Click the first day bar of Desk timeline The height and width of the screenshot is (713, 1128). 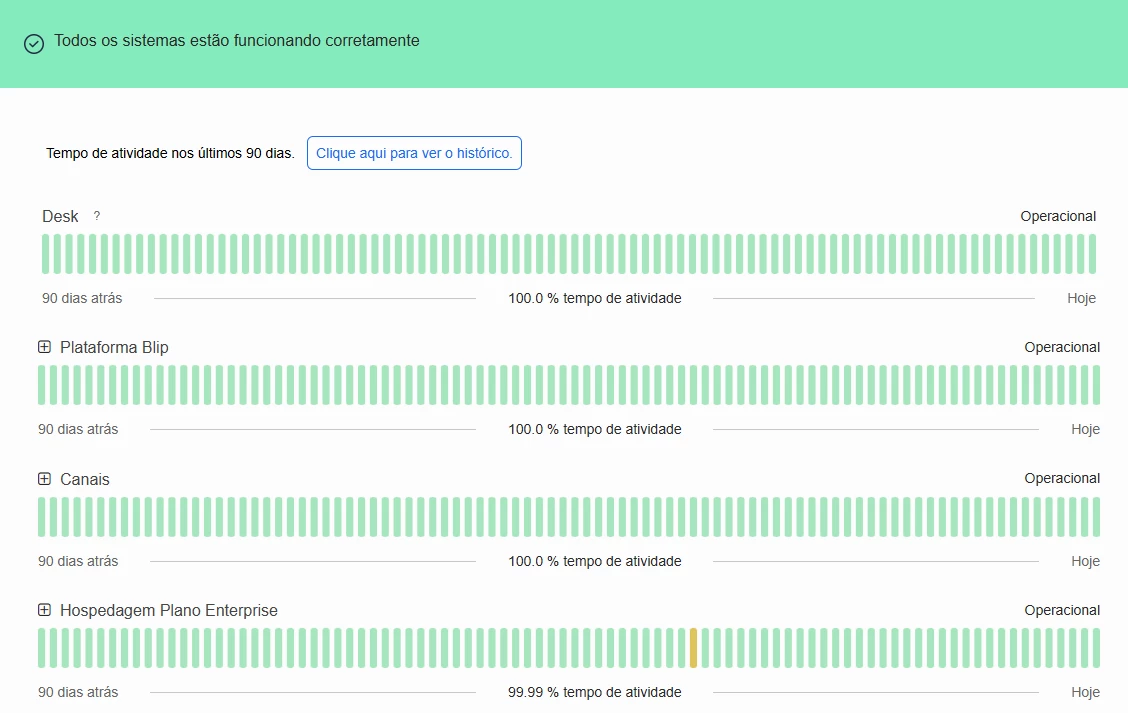click(x=46, y=254)
